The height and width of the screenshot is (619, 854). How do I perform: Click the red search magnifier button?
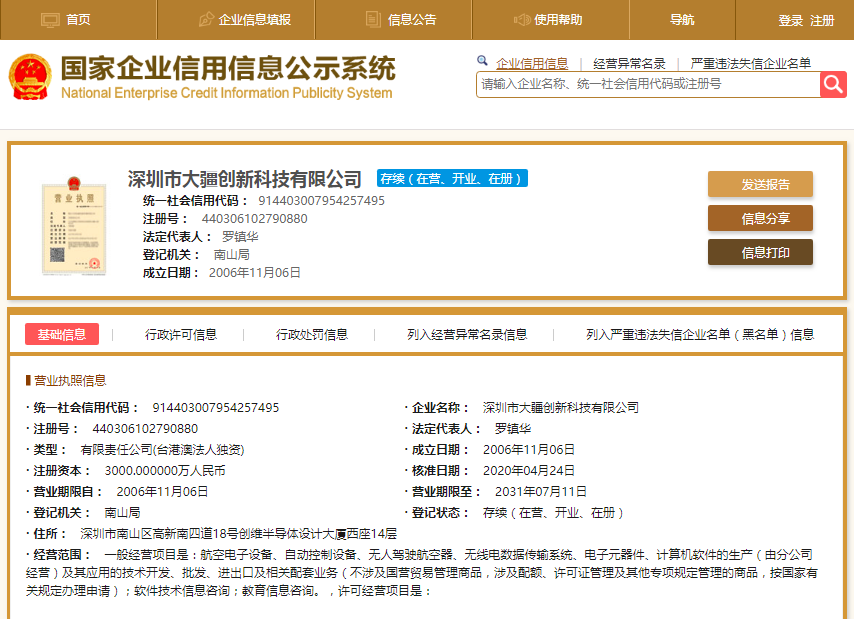point(833,84)
